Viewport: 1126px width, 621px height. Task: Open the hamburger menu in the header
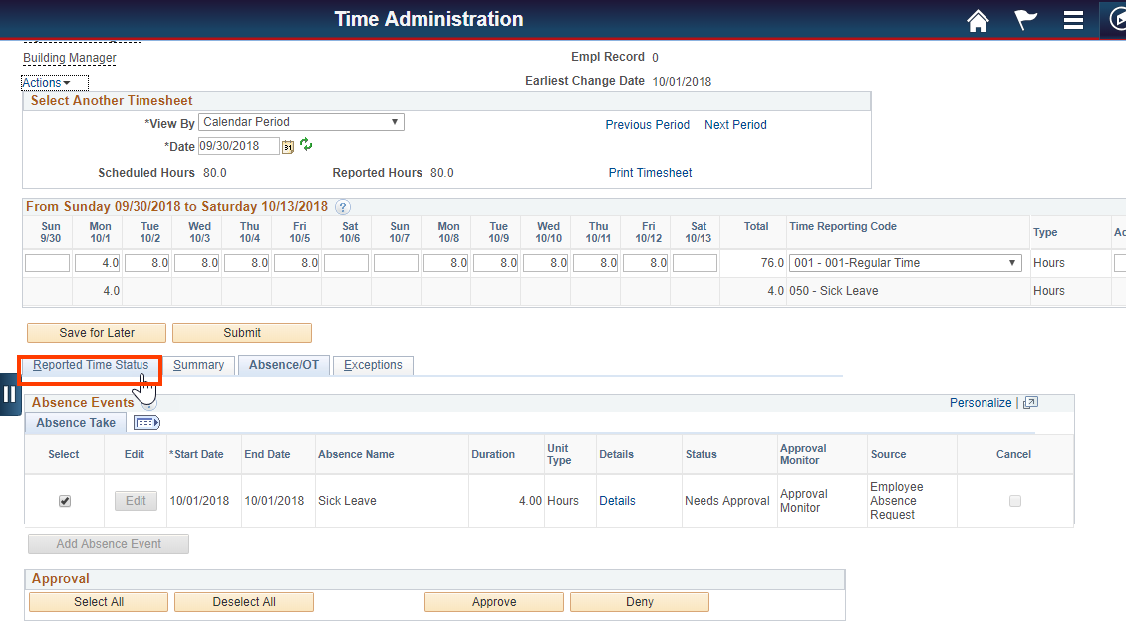[1073, 20]
